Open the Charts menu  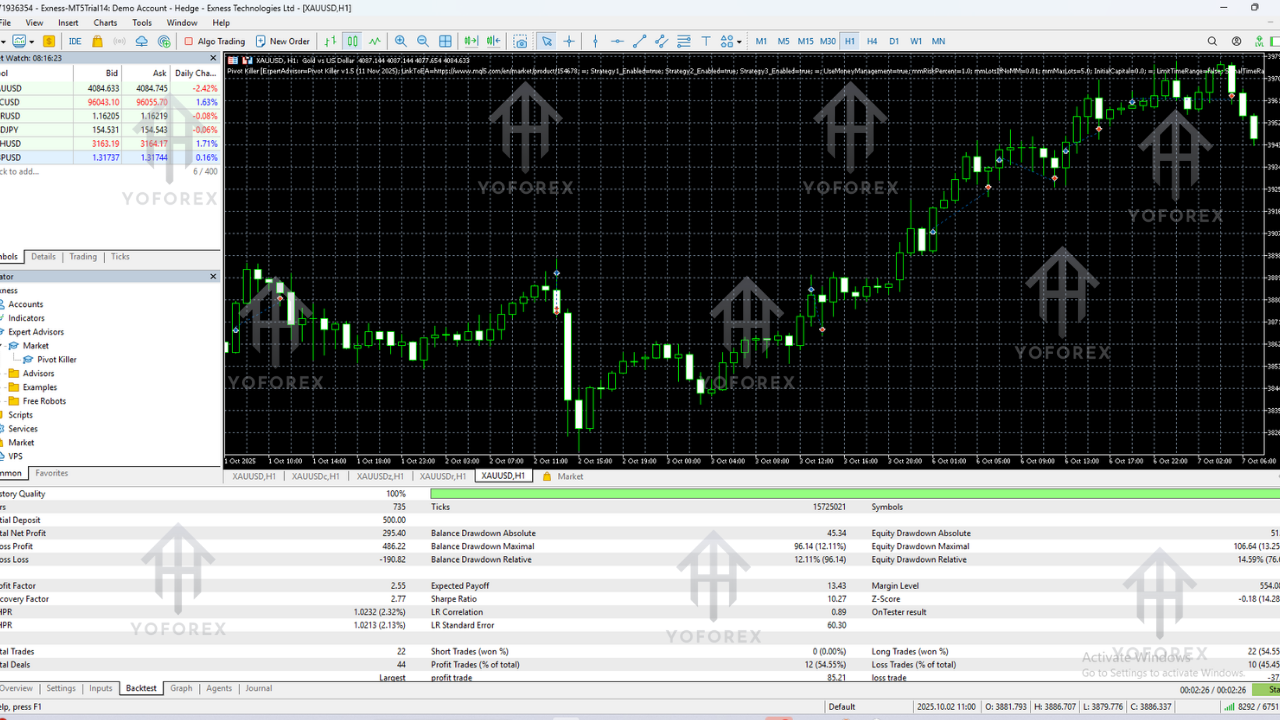(105, 22)
